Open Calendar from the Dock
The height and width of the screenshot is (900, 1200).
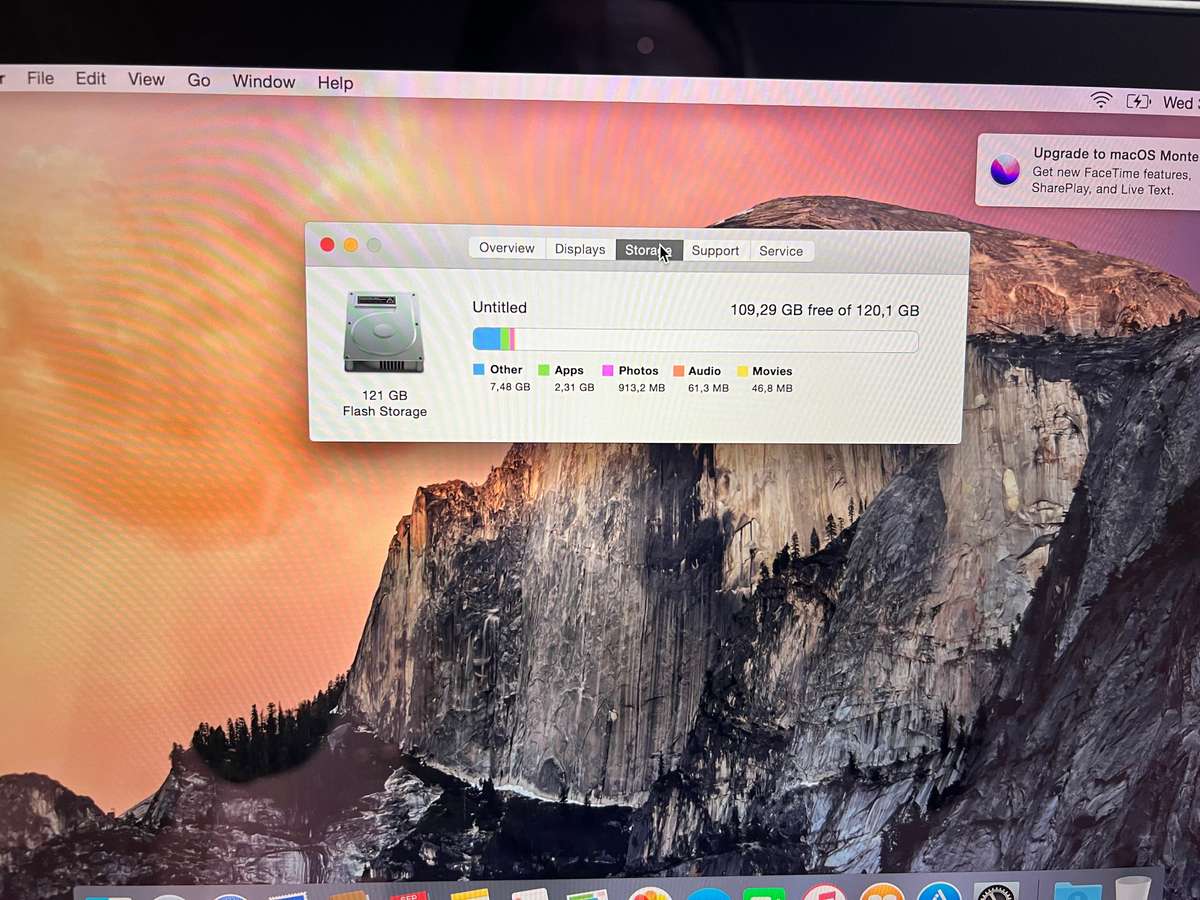coord(407,893)
